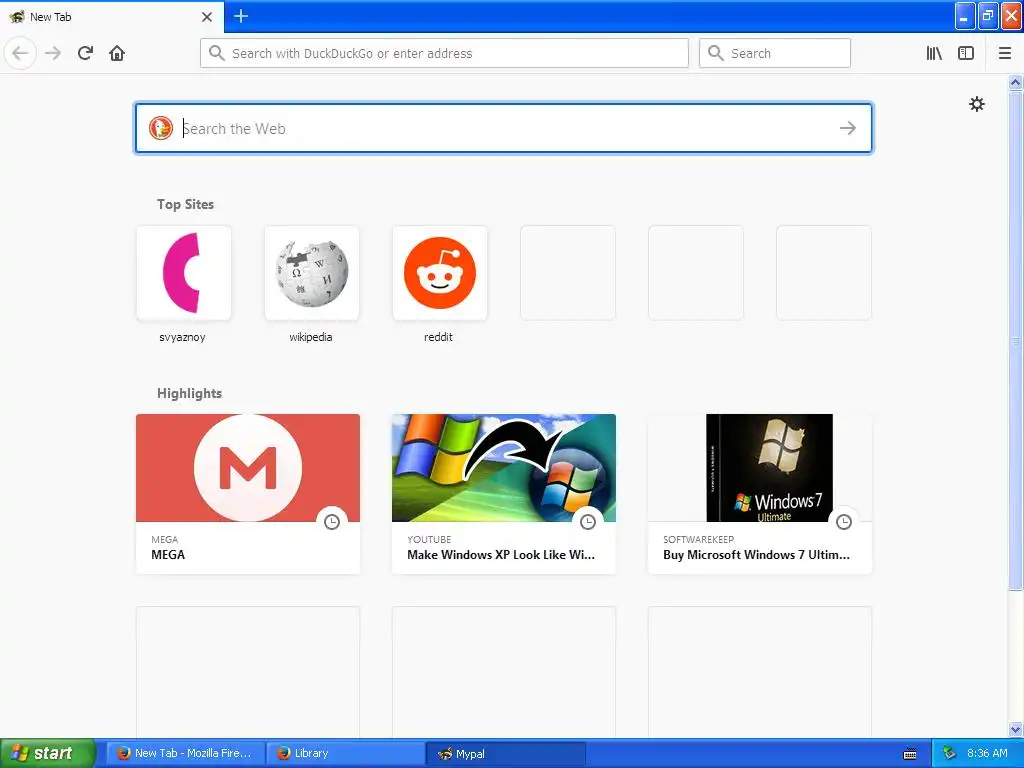
Task: Go forward with the forward arrow
Action: (x=53, y=53)
